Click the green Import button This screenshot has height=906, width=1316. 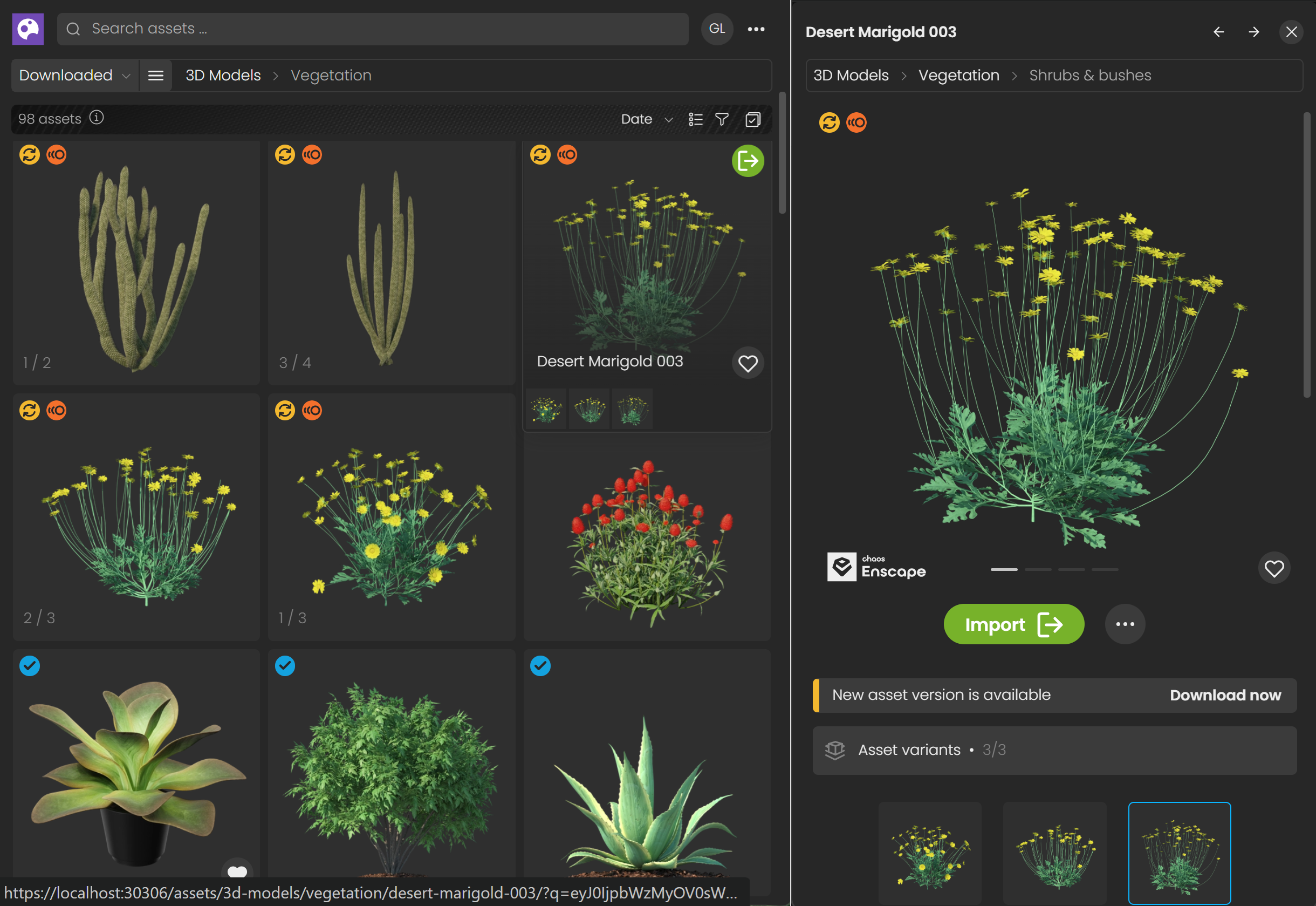tap(1013, 624)
